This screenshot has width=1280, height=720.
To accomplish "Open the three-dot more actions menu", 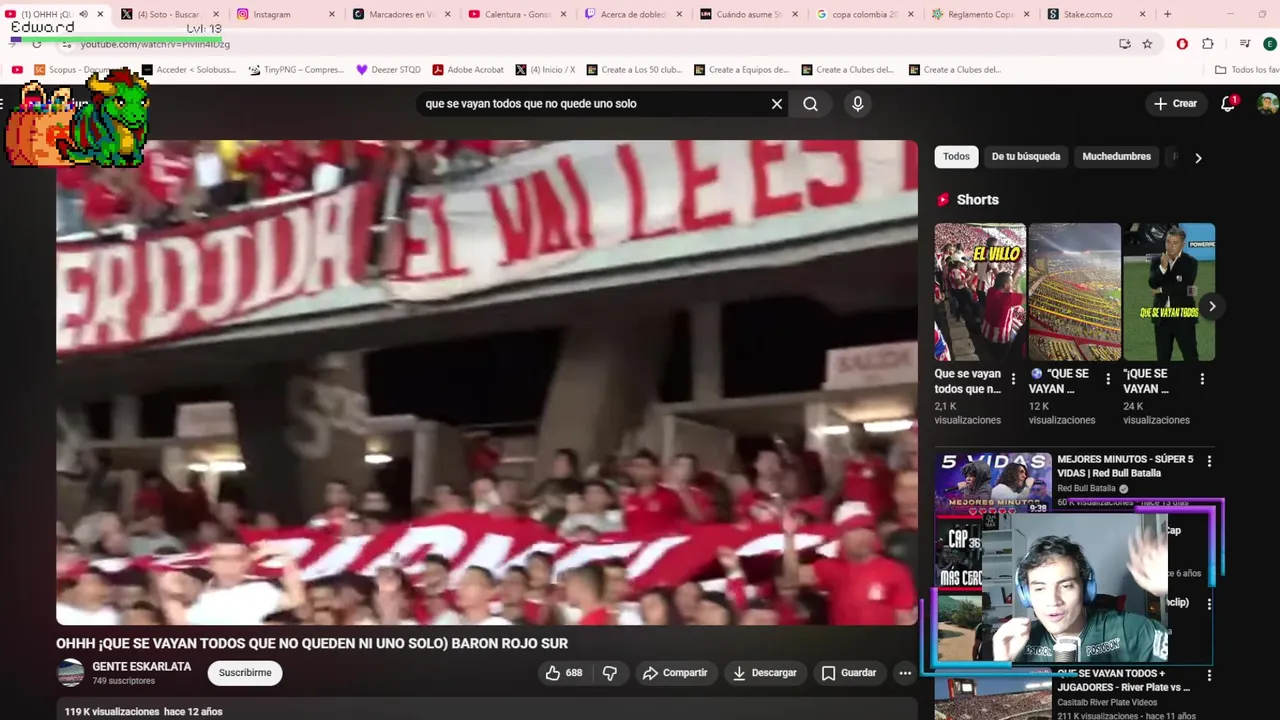I will (x=905, y=673).
